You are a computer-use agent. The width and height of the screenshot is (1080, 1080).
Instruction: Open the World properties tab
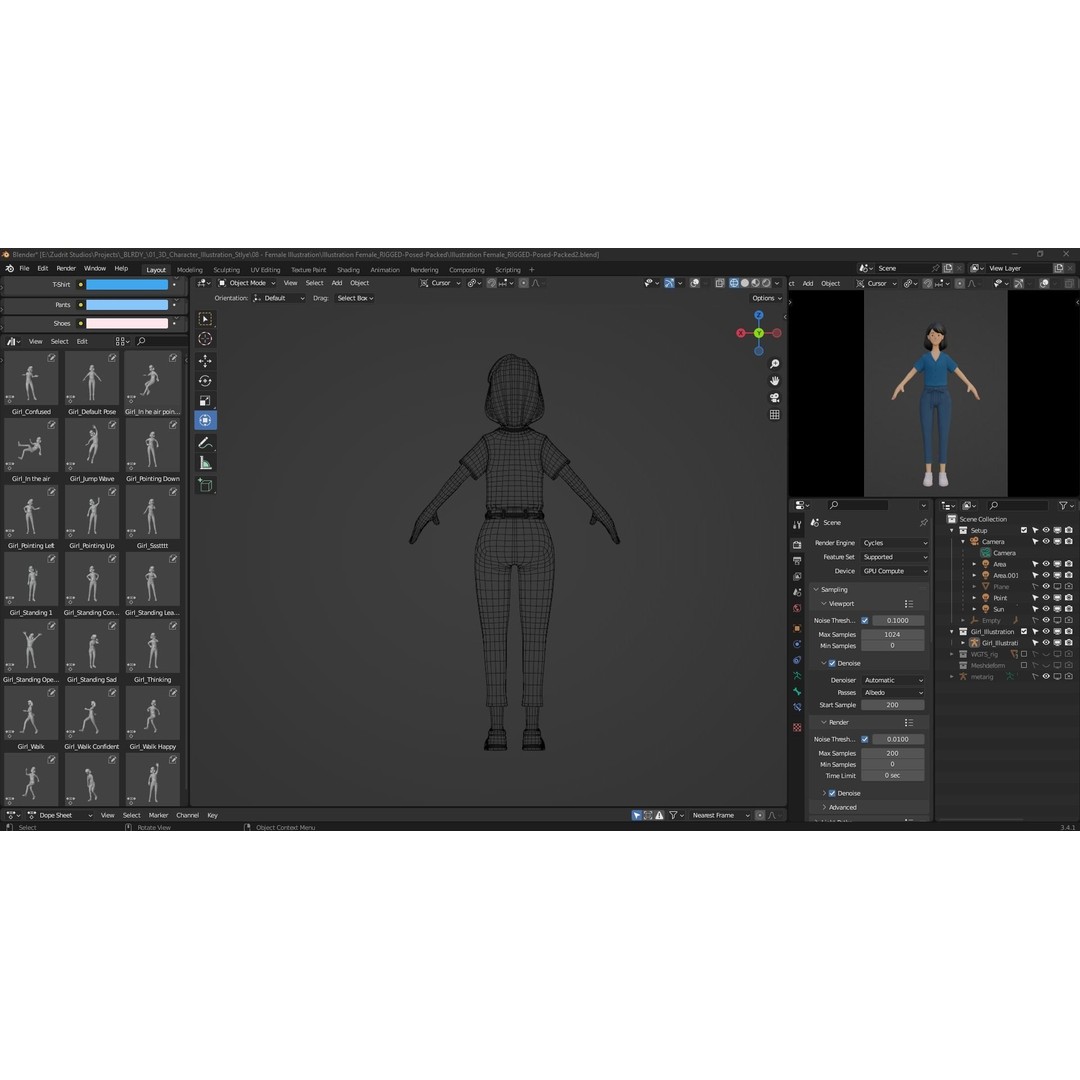797,608
